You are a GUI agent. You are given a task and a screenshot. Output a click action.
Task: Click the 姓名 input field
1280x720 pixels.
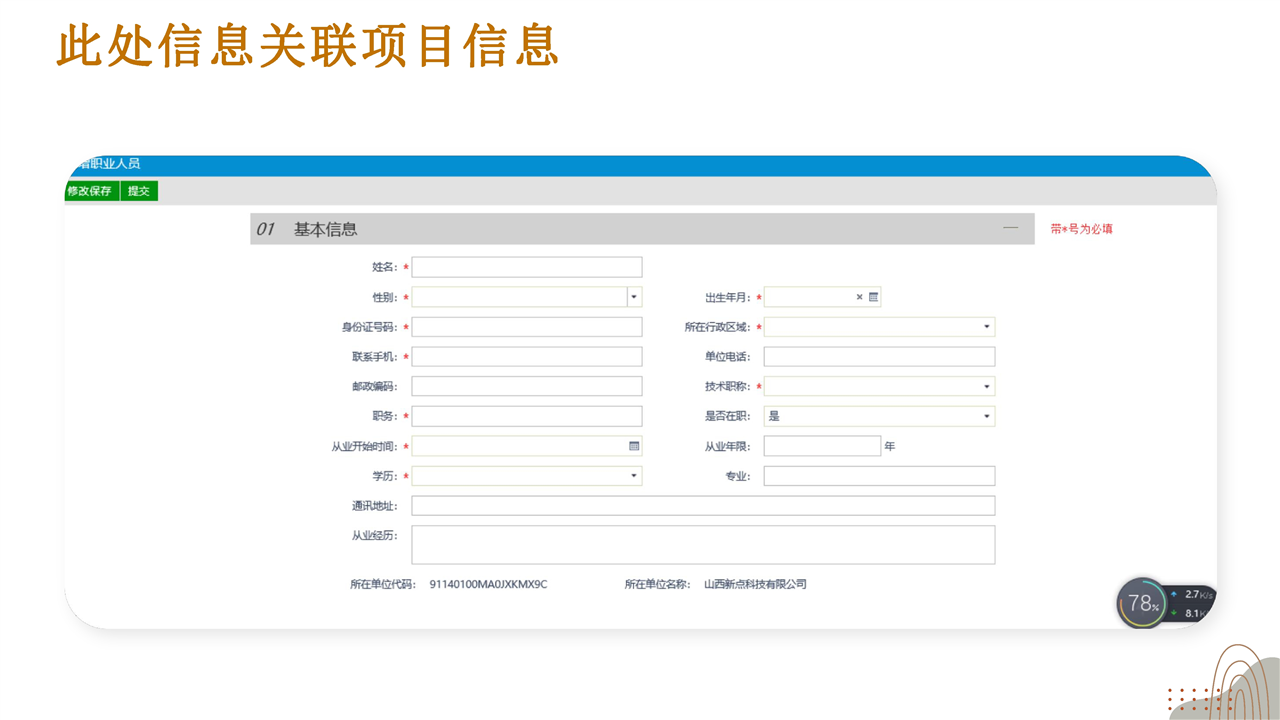click(x=527, y=267)
